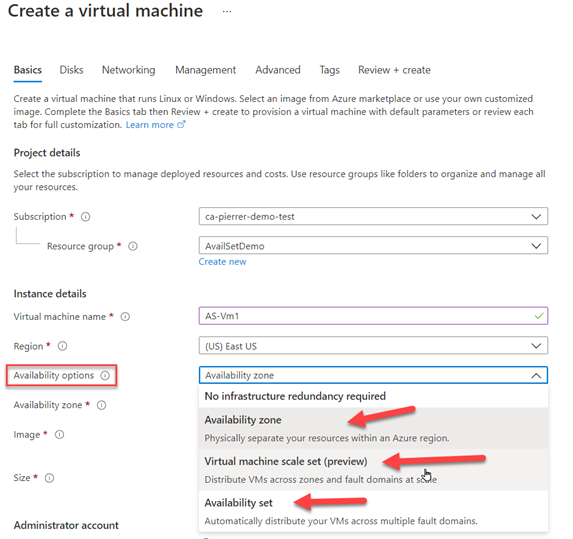Click the Virtual machine name input field

point(373,316)
